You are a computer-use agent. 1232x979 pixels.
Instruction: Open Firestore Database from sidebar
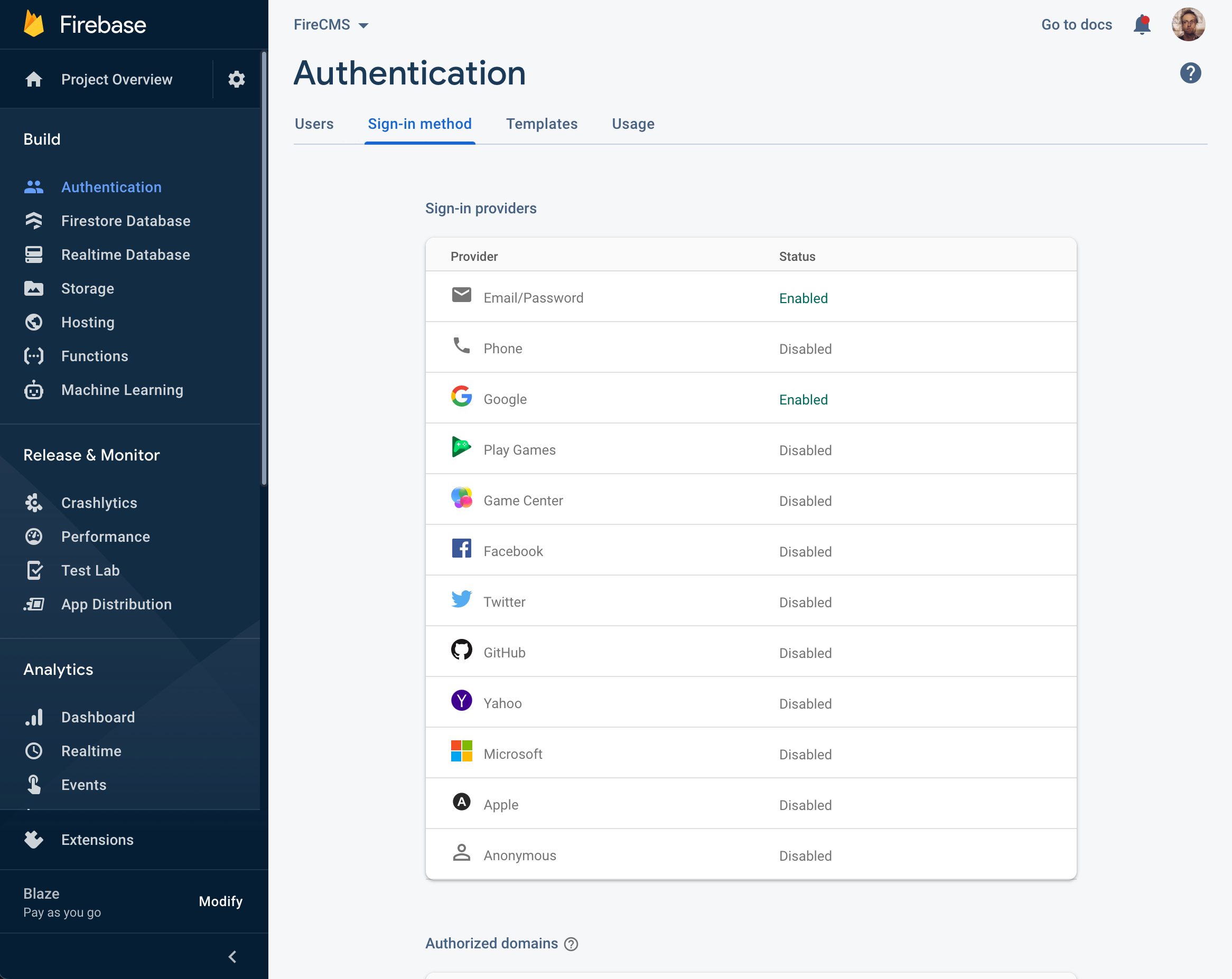[126, 221]
